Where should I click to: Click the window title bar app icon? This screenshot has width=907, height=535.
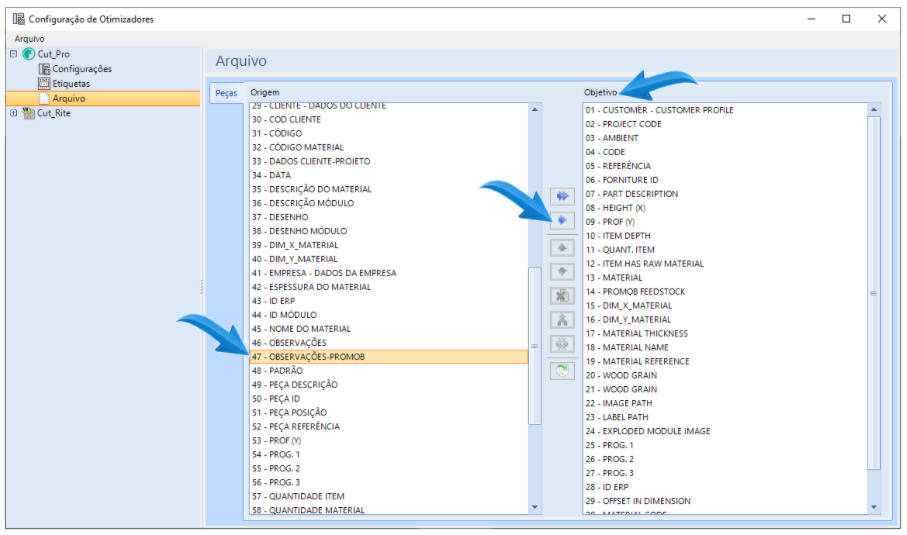pyautogui.click(x=19, y=19)
